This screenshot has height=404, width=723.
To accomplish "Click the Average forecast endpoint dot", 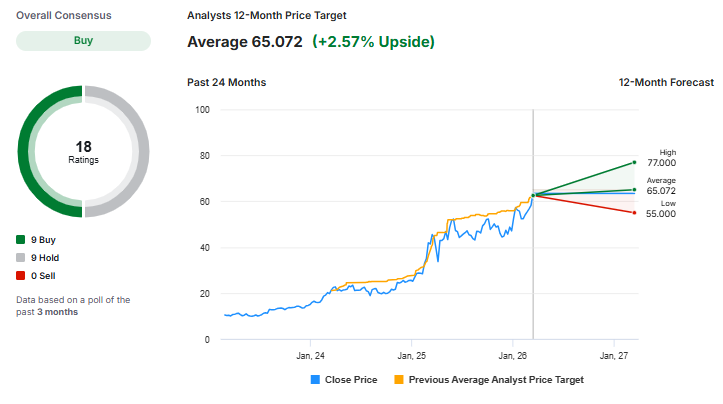I will (634, 190).
